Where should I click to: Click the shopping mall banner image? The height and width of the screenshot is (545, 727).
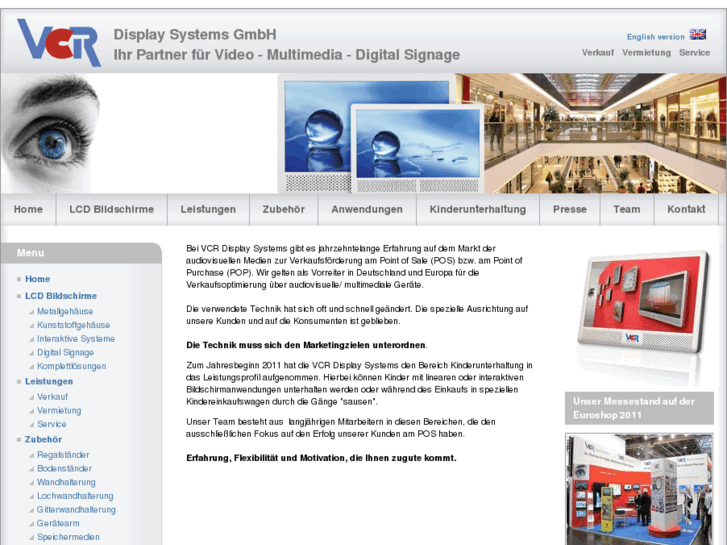click(603, 133)
